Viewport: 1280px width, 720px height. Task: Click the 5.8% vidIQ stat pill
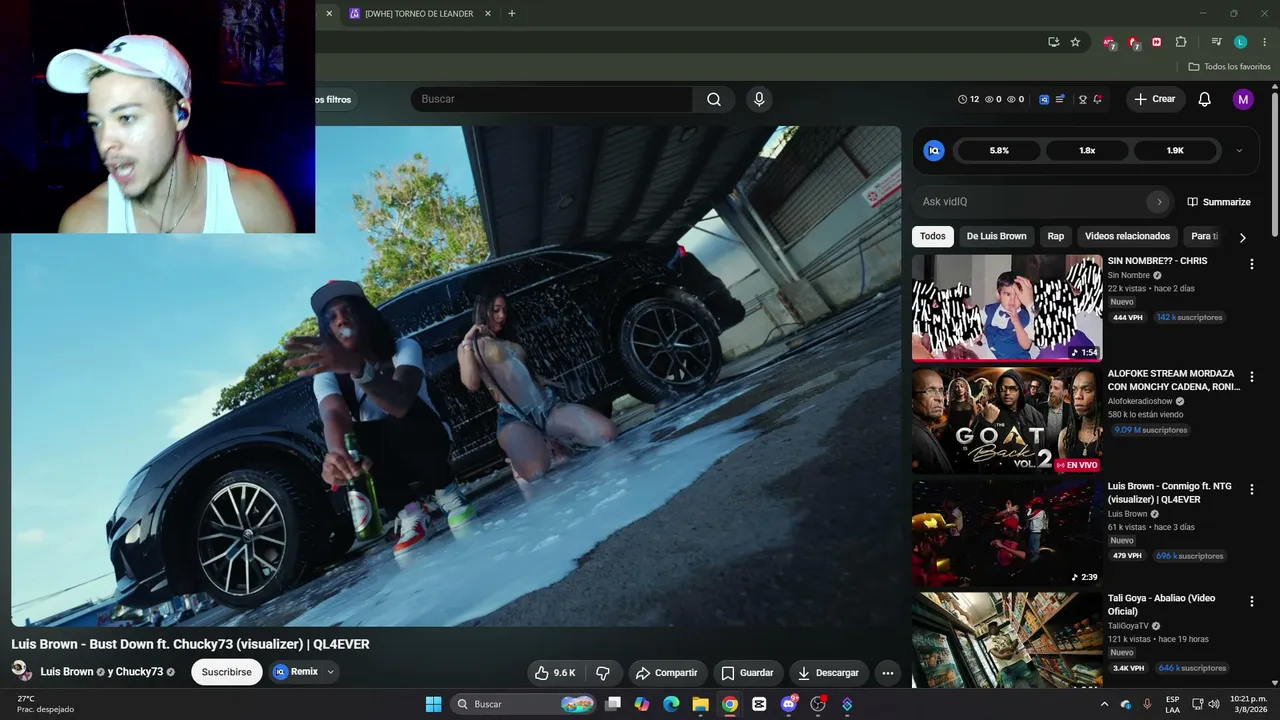[999, 151]
